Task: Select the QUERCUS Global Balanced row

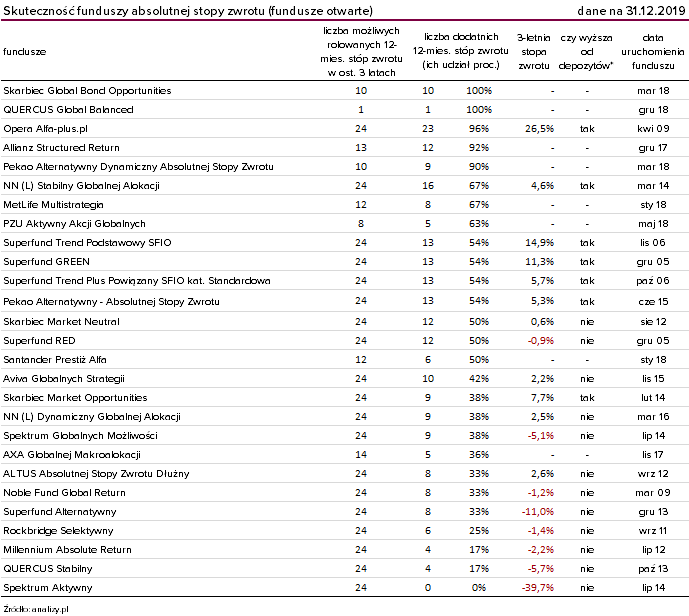Action: pos(344,109)
